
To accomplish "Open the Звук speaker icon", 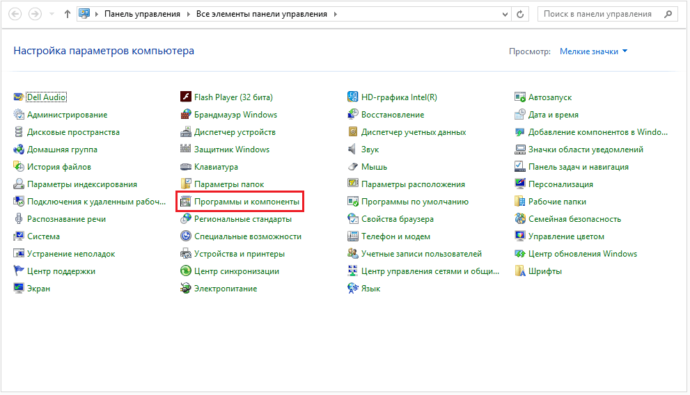I will point(352,149).
